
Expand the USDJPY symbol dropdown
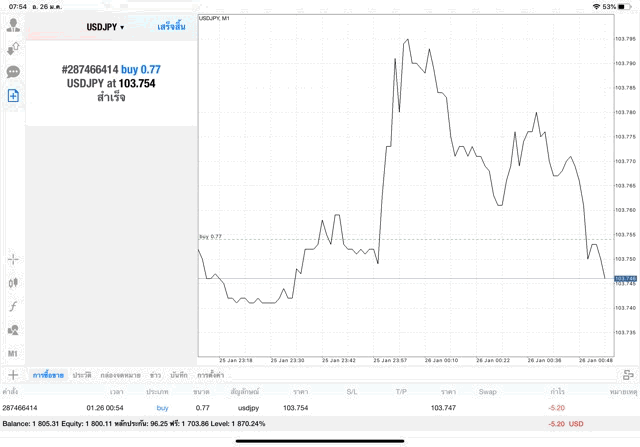tap(105, 27)
